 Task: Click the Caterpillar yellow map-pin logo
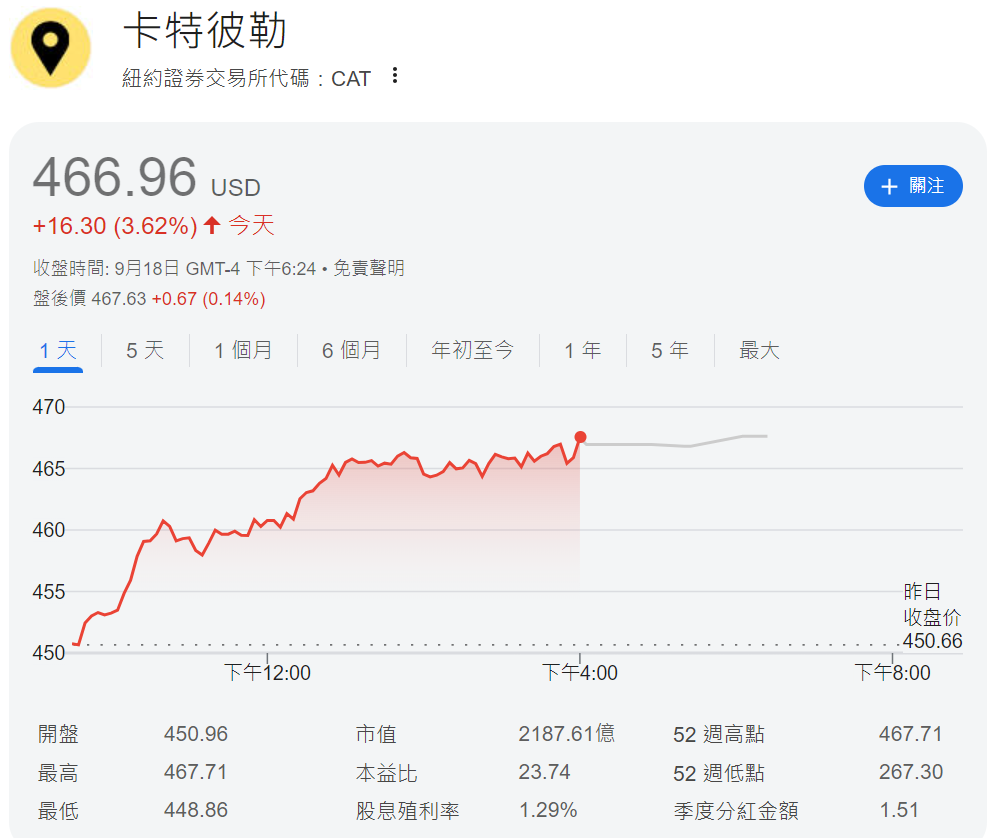tap(50, 48)
